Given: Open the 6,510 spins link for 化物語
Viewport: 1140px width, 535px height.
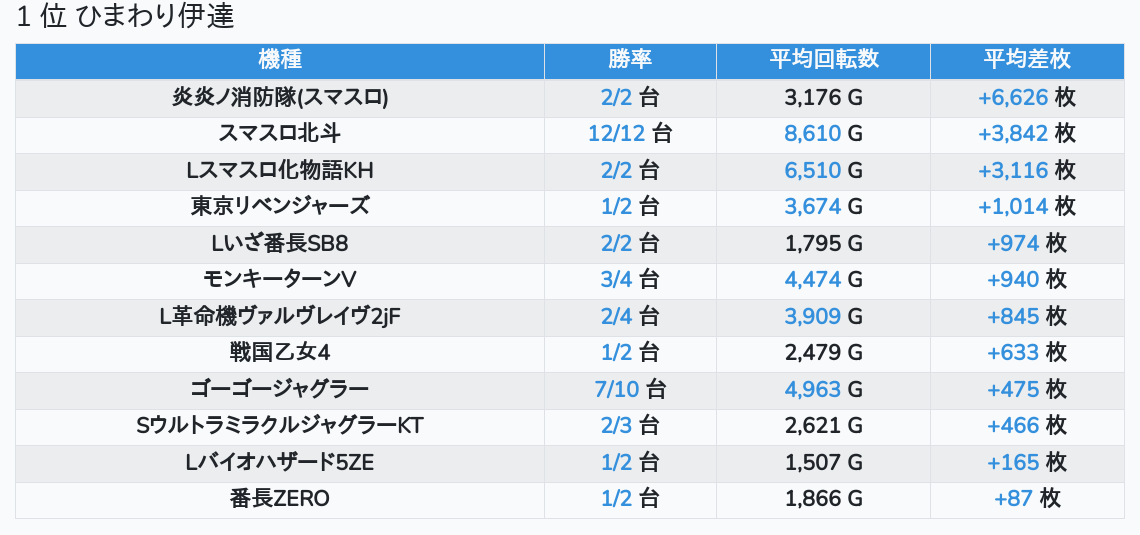Looking at the screenshot, I should click(812, 170).
